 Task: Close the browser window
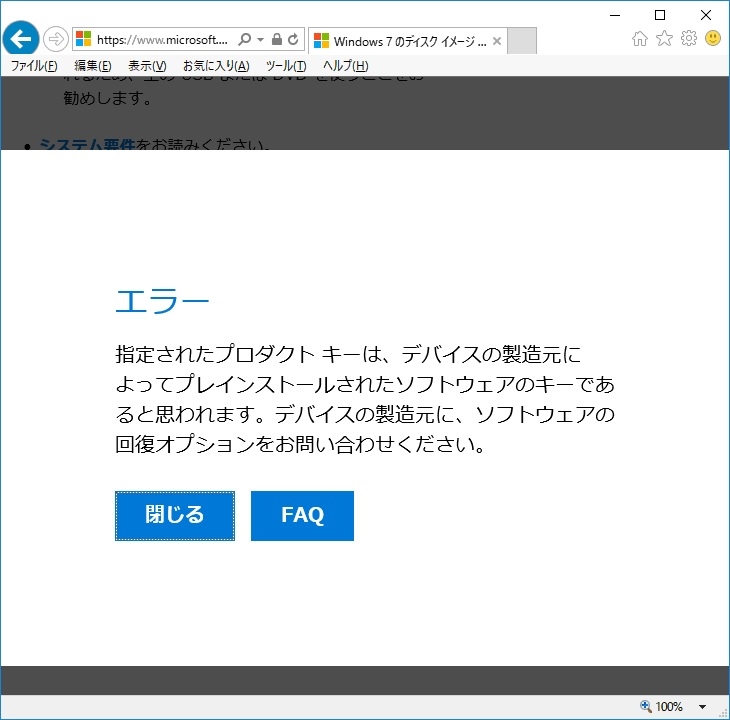706,15
